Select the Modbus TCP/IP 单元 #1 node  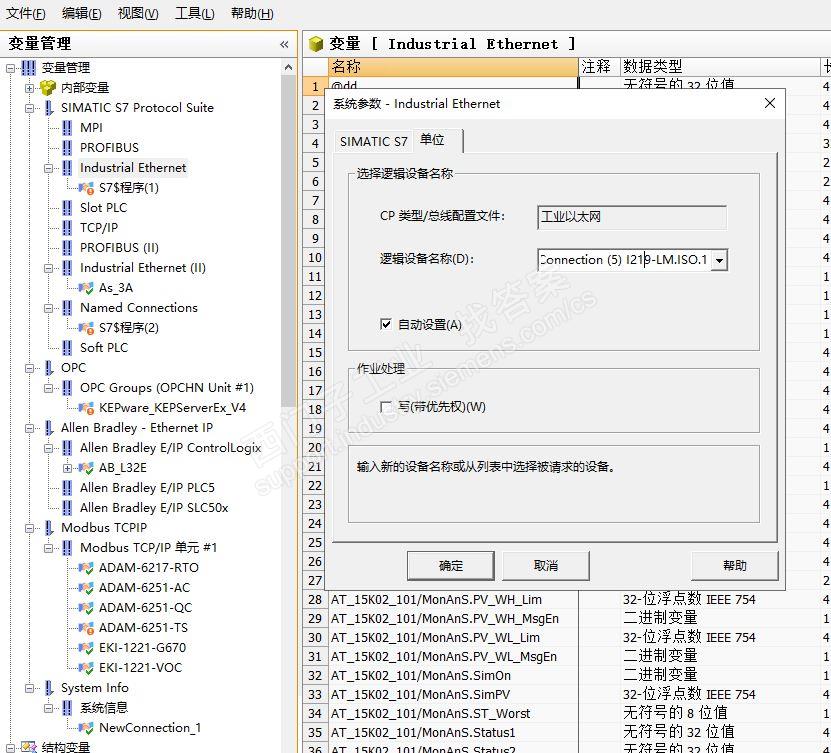coord(148,548)
